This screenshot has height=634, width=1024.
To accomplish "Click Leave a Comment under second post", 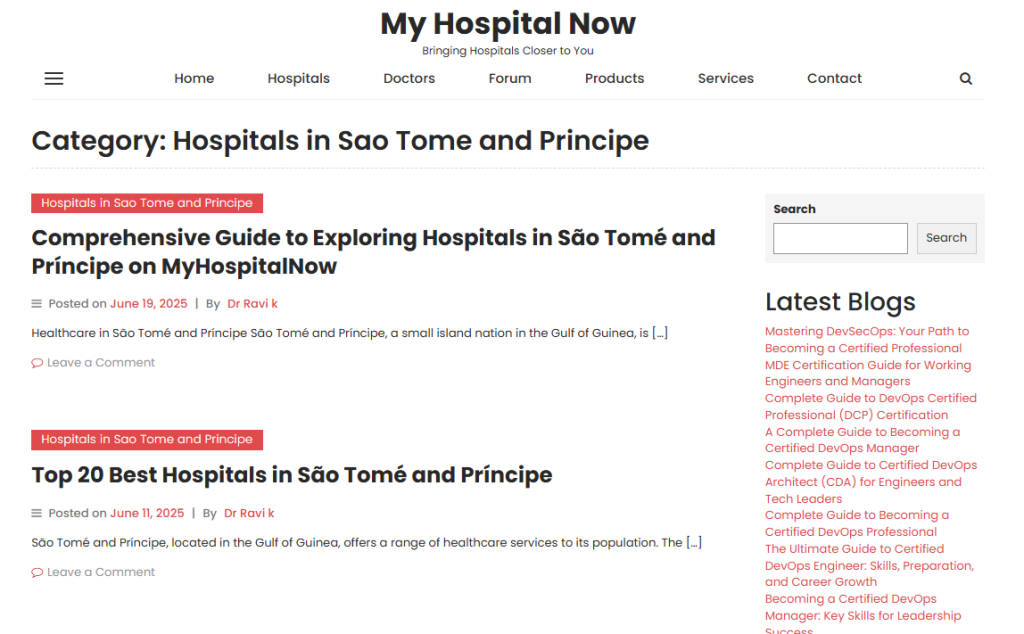I will click(x=101, y=573).
